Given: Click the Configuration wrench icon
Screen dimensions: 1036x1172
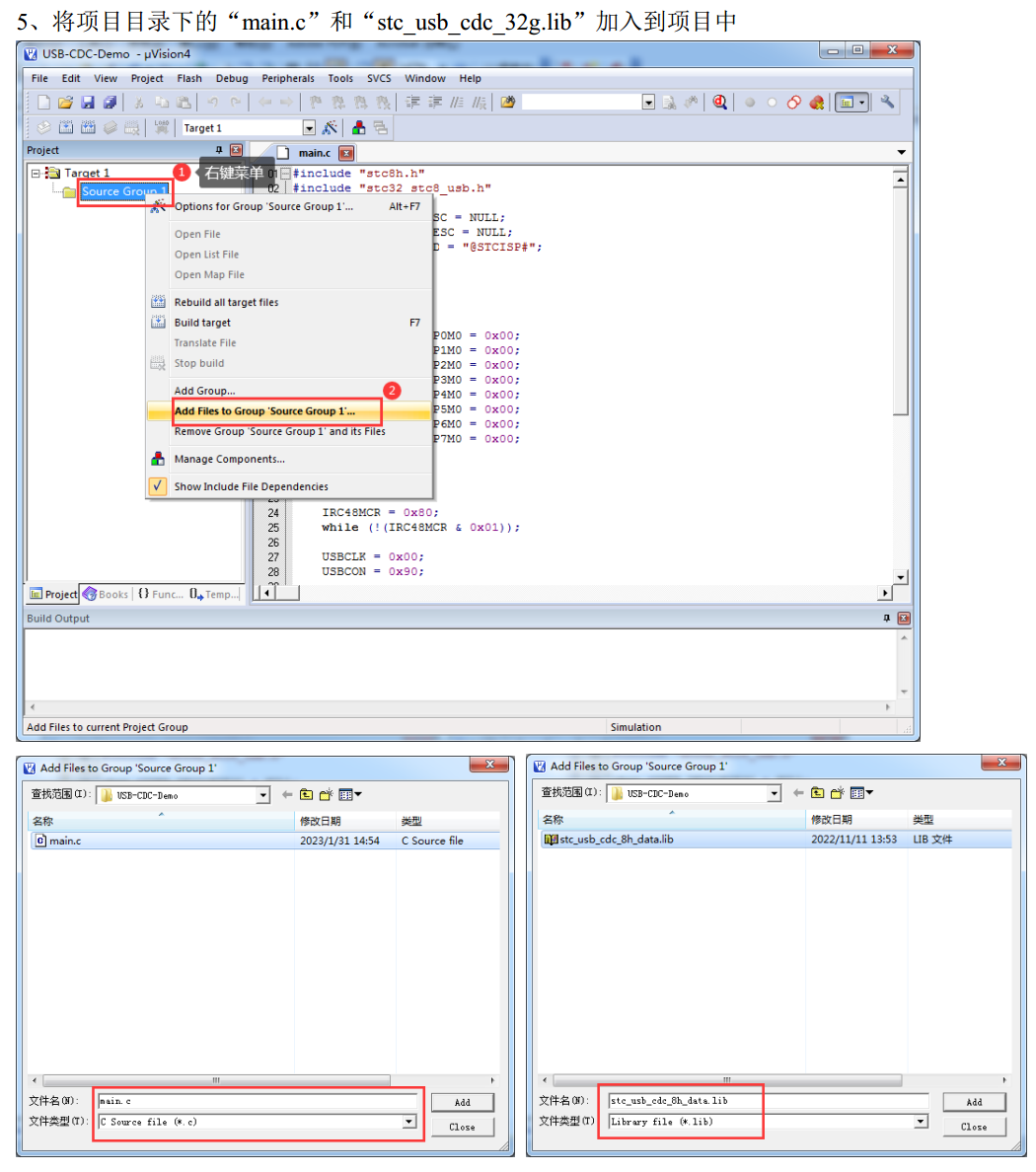Looking at the screenshot, I should [887, 102].
